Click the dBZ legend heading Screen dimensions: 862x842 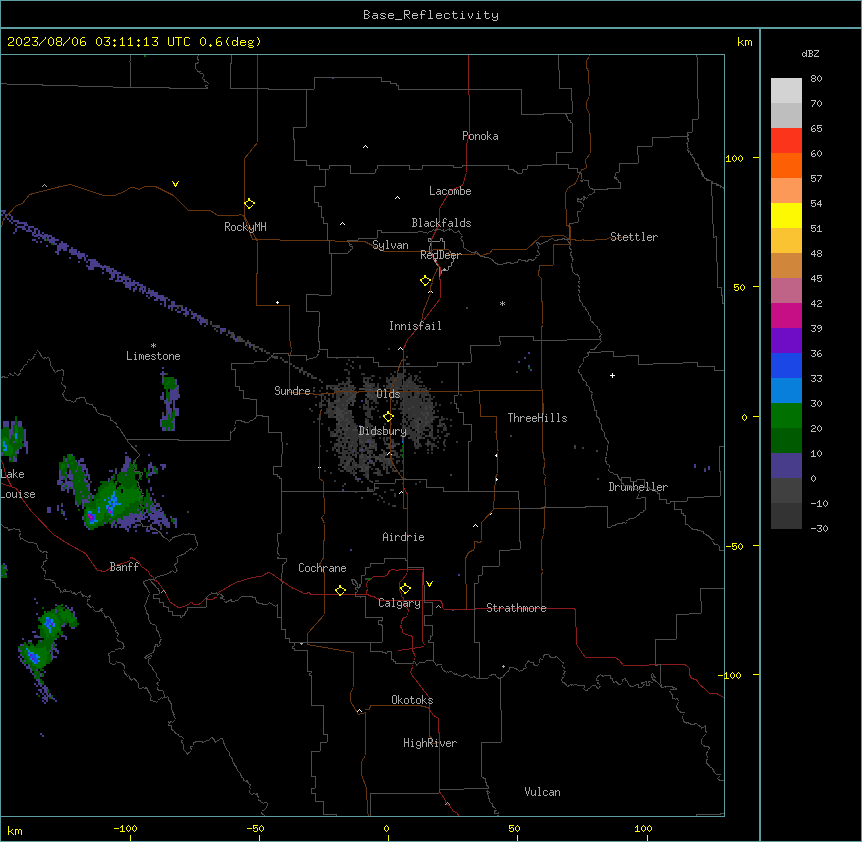[x=810, y=53]
